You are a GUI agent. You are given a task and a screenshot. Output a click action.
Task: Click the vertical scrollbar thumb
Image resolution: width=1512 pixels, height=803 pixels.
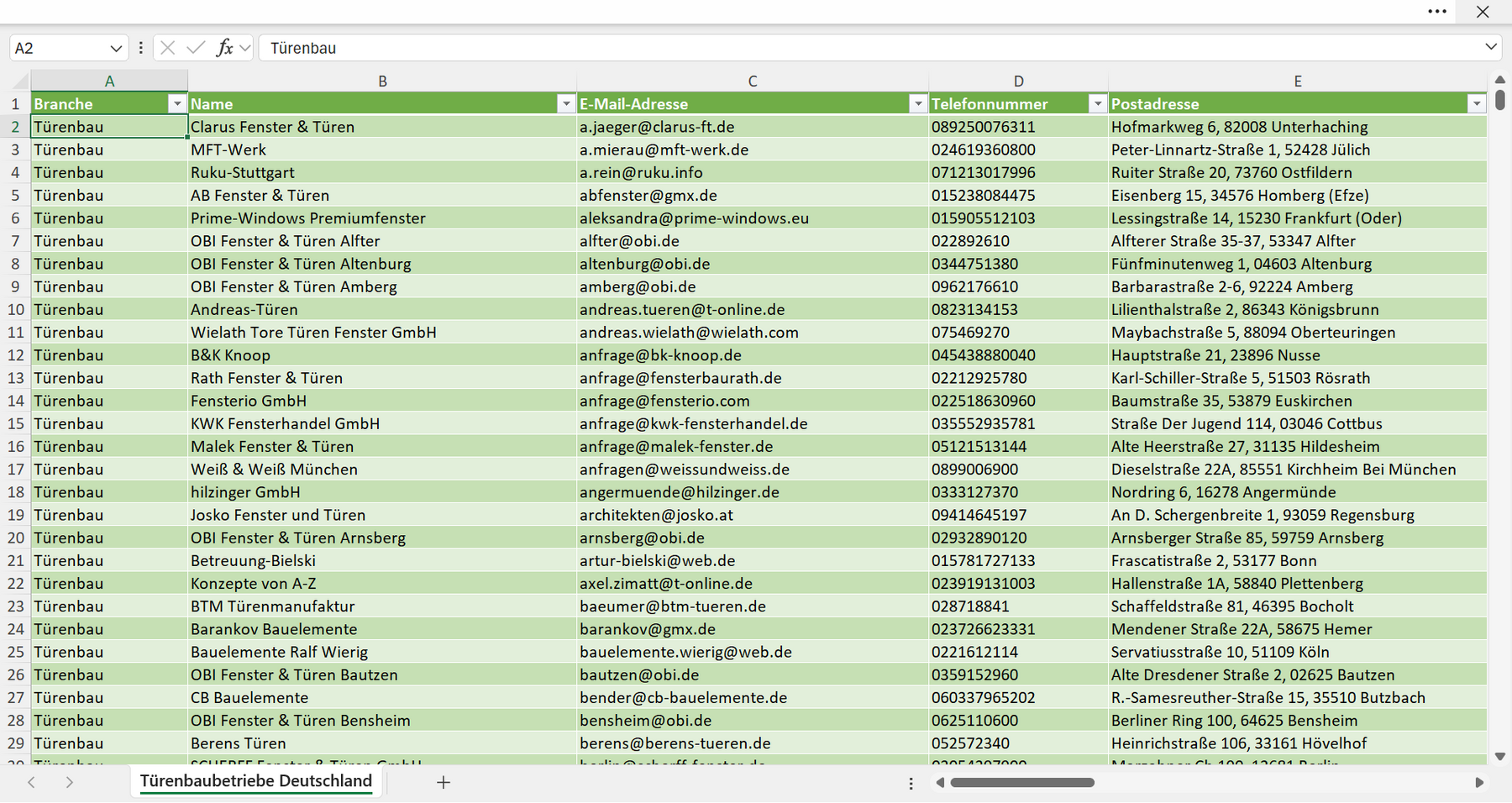point(1500,100)
